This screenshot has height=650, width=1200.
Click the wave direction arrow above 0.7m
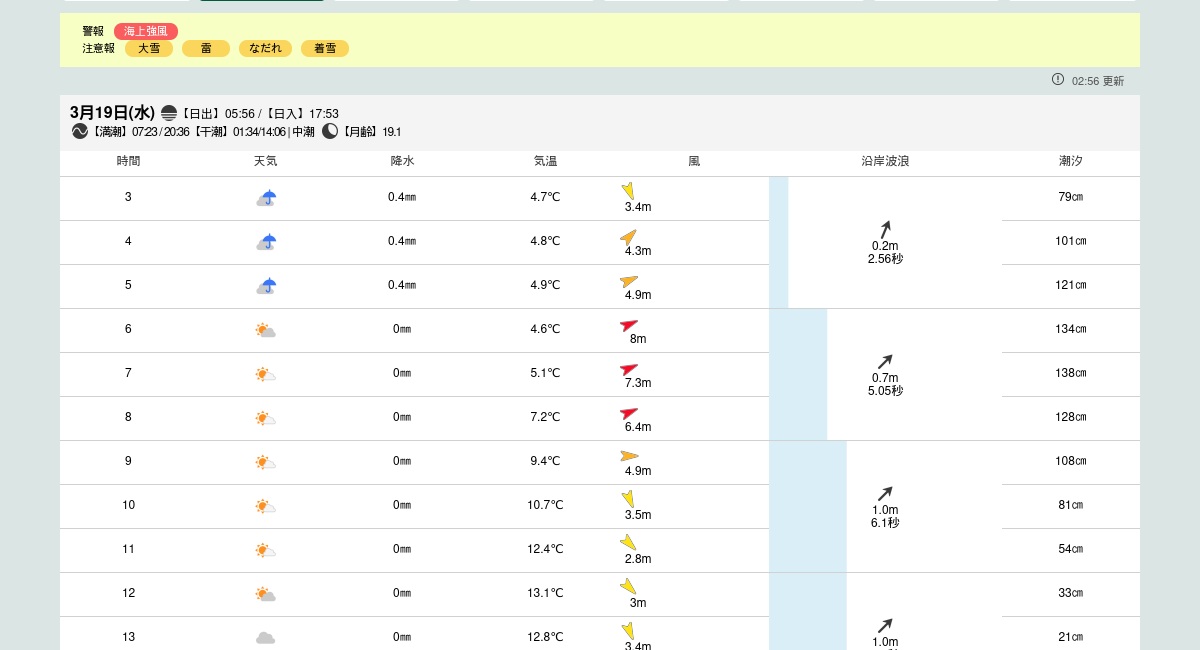[x=885, y=362]
